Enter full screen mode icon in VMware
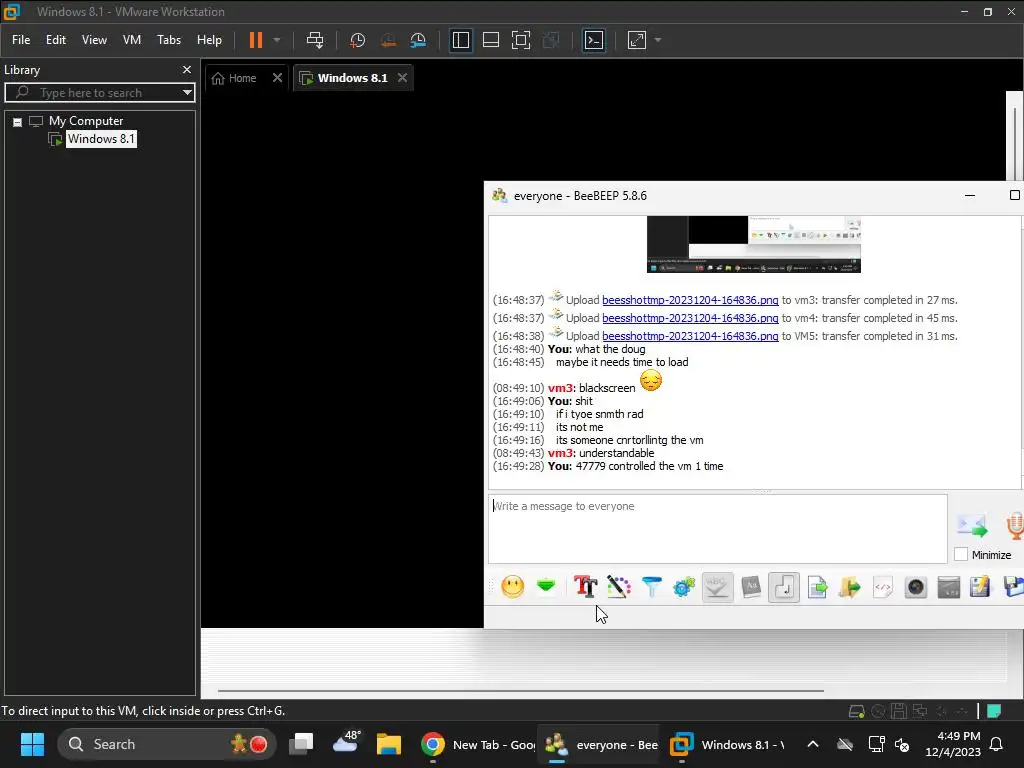Screen dimensions: 1024x768 click(x=520, y=40)
